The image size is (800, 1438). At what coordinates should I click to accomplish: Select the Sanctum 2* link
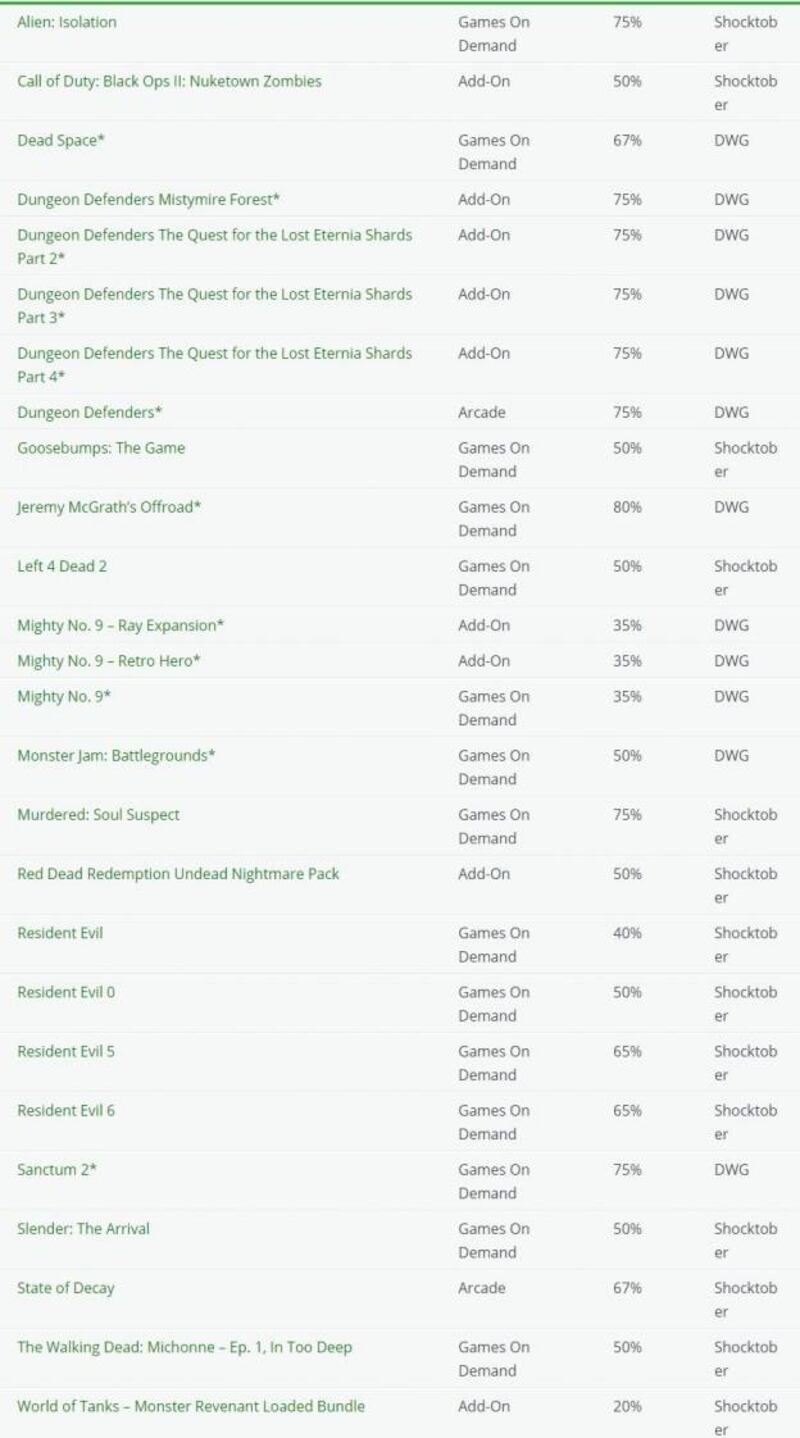point(57,1170)
